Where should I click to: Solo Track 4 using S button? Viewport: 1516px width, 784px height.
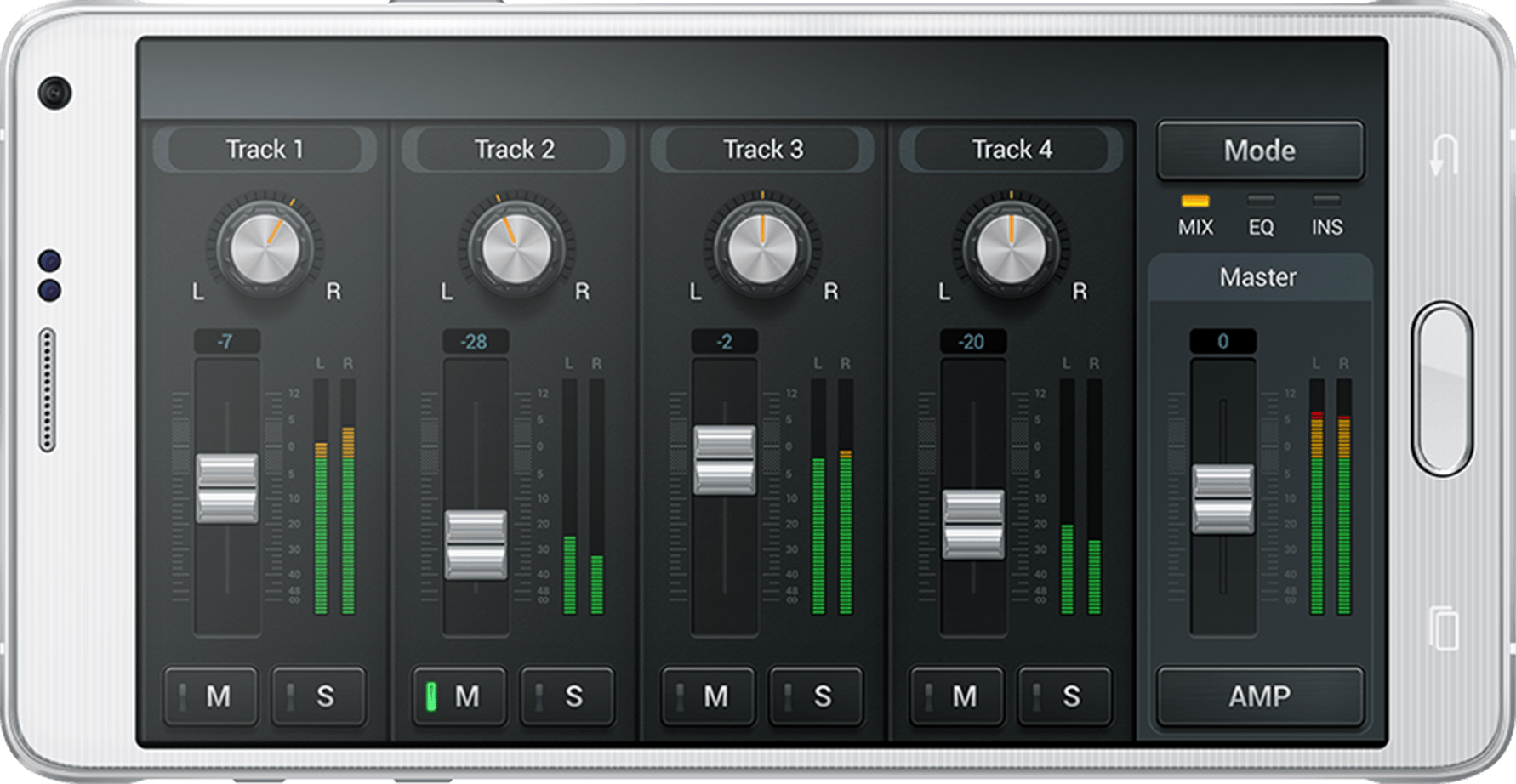[x=1064, y=696]
